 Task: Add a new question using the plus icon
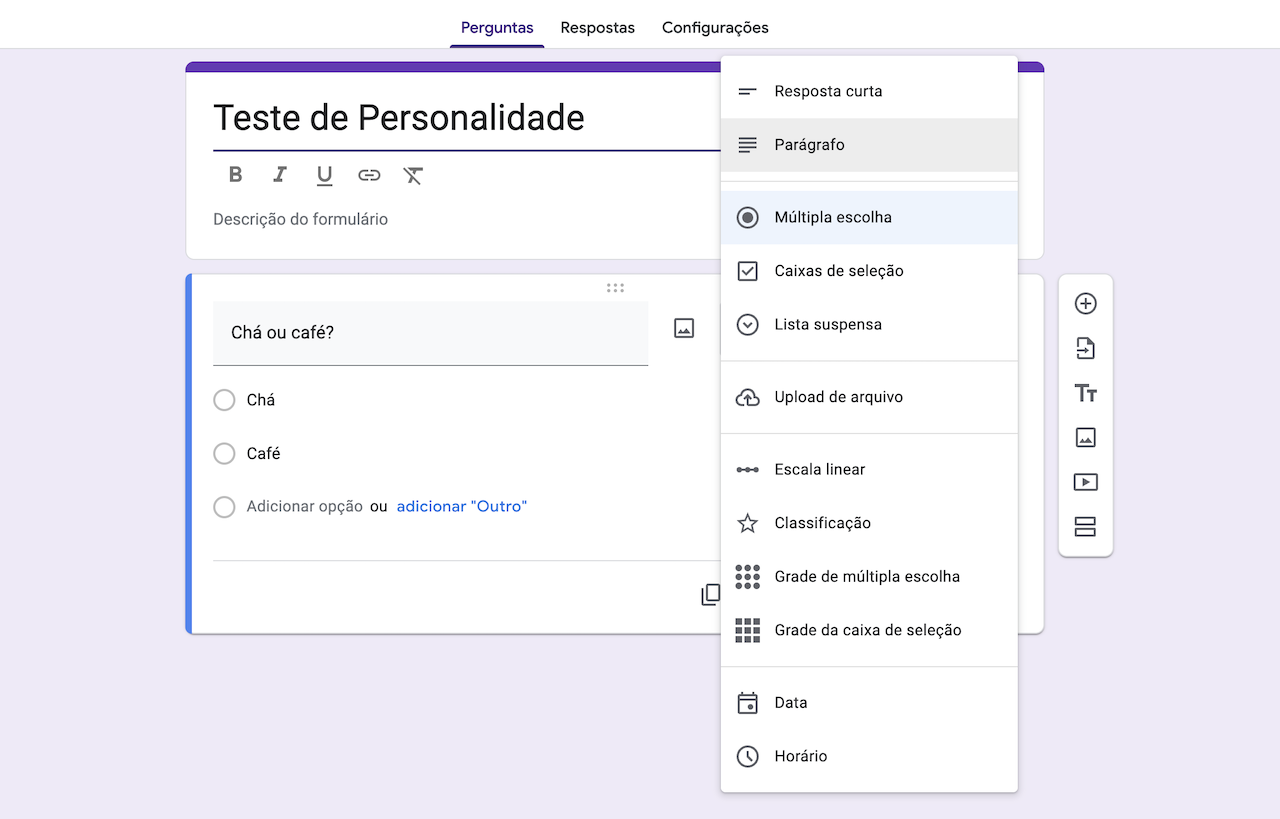point(1085,302)
